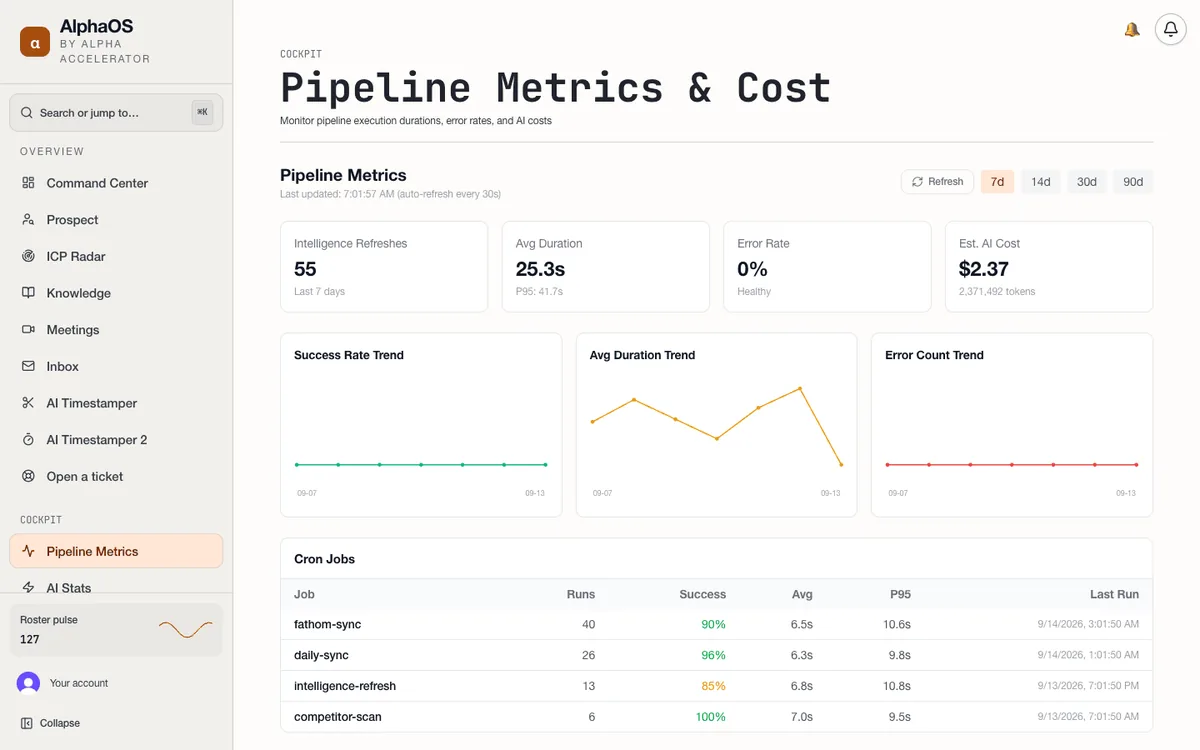Click the Cron Jobs heading
Viewport: 1200px width, 750px height.
point(324,559)
